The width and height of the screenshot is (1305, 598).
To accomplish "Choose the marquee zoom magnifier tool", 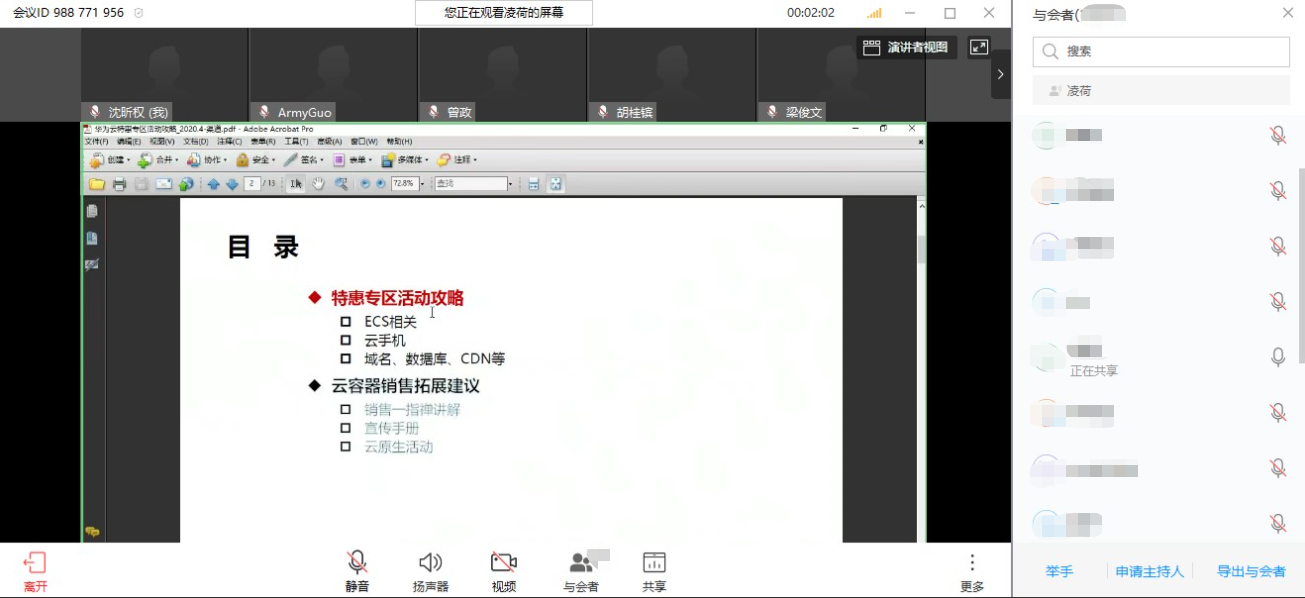I will click(342, 184).
